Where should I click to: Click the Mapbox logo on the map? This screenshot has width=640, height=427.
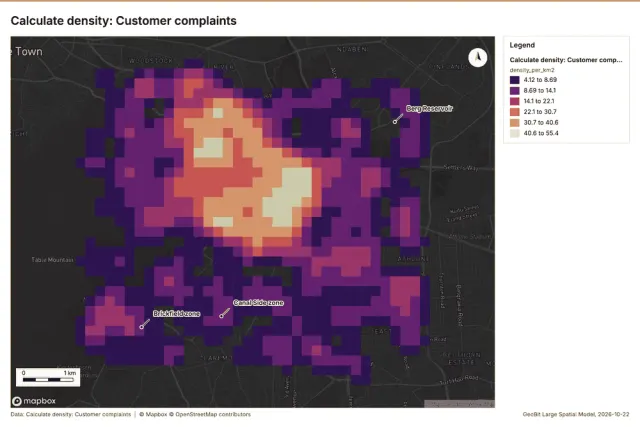pyautogui.click(x=34, y=401)
